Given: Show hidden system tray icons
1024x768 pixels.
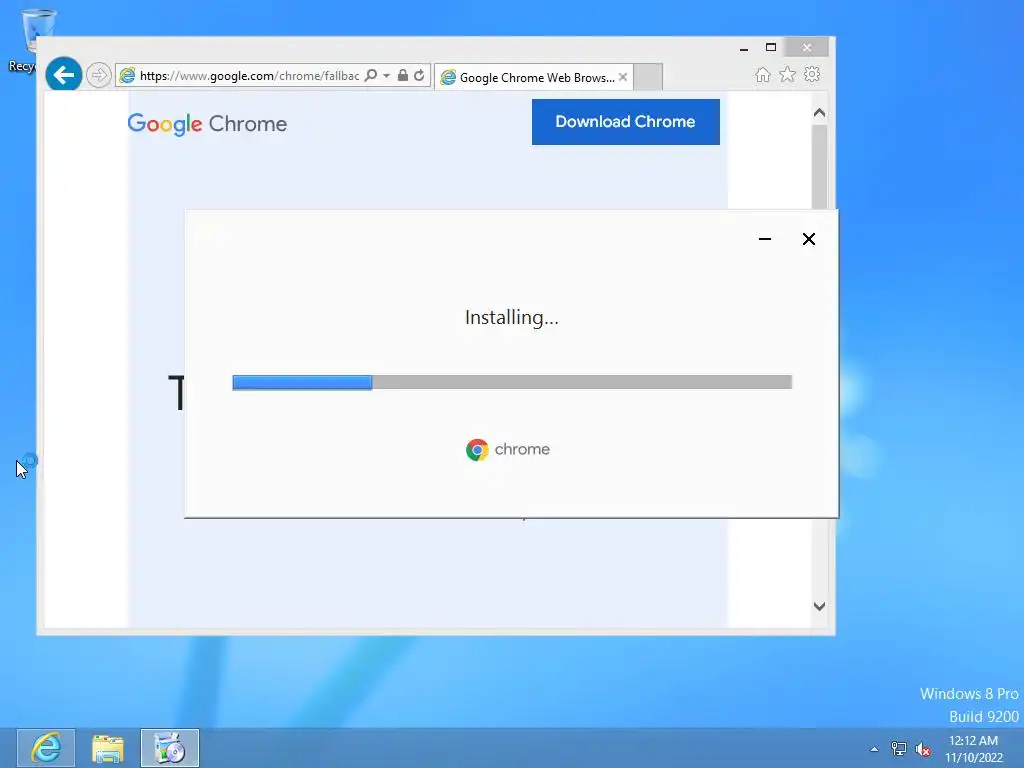Looking at the screenshot, I should (874, 749).
